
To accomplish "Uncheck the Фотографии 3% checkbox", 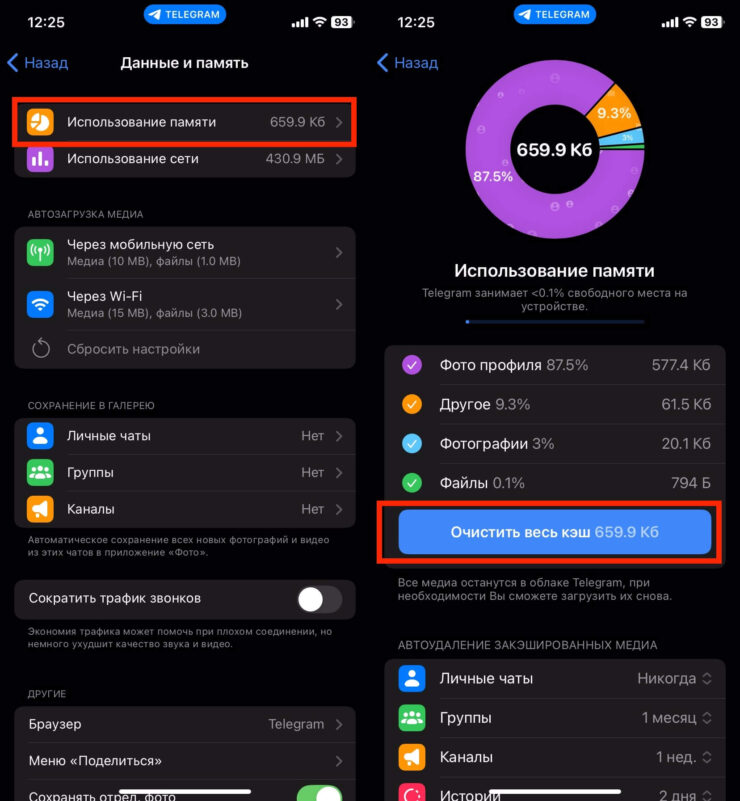I will point(412,443).
